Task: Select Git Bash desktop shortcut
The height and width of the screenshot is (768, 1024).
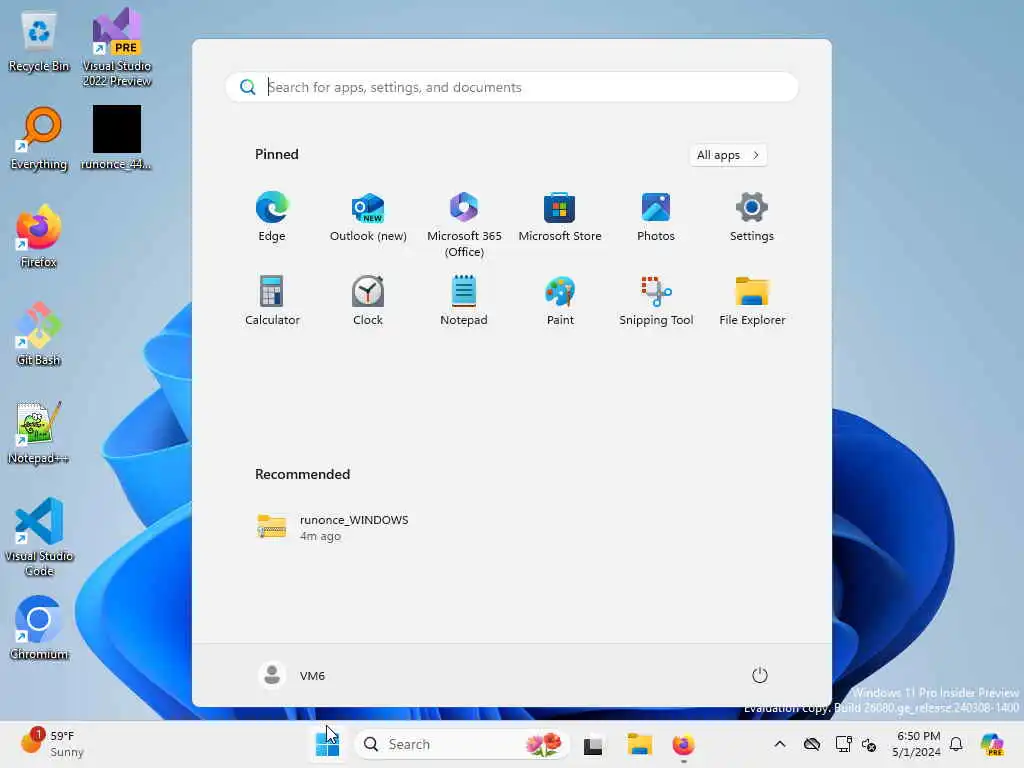Action: click(x=39, y=334)
